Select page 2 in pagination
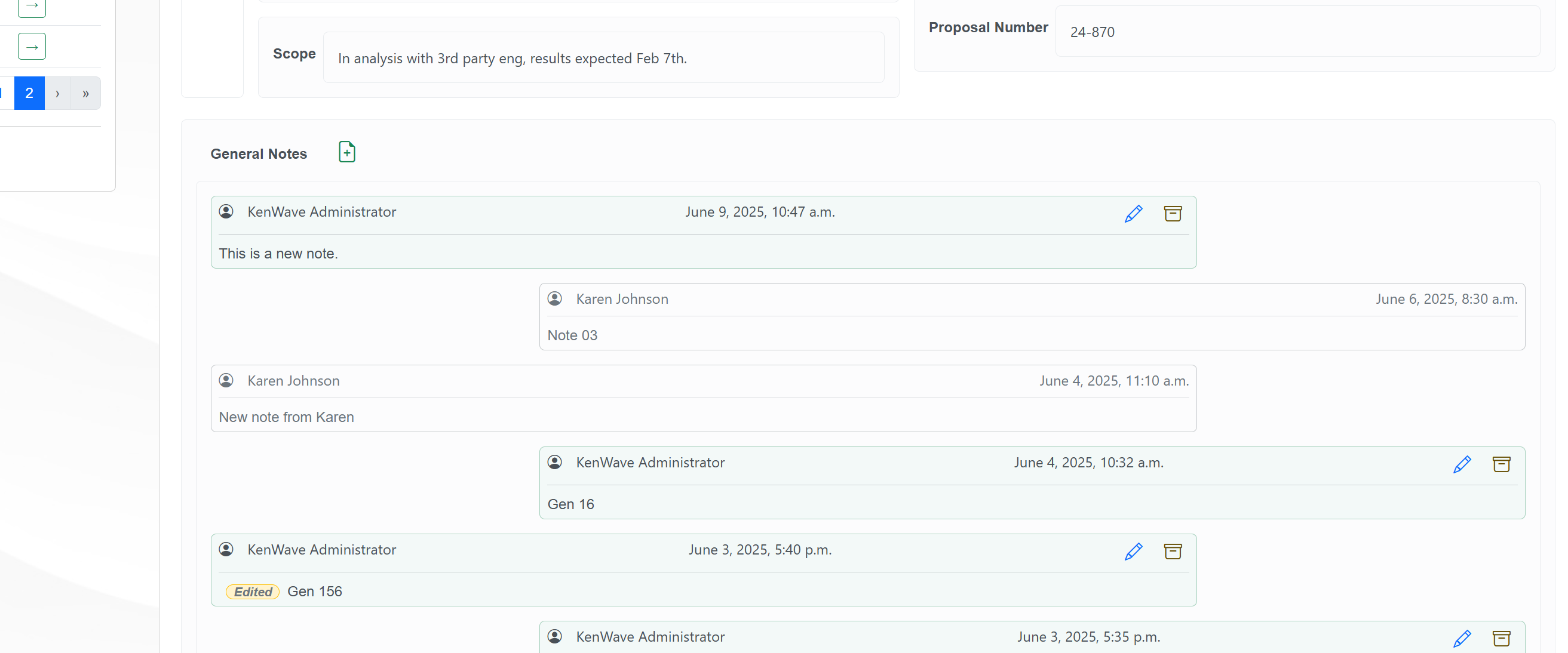Viewport: 1568px width, 653px height. pos(29,93)
